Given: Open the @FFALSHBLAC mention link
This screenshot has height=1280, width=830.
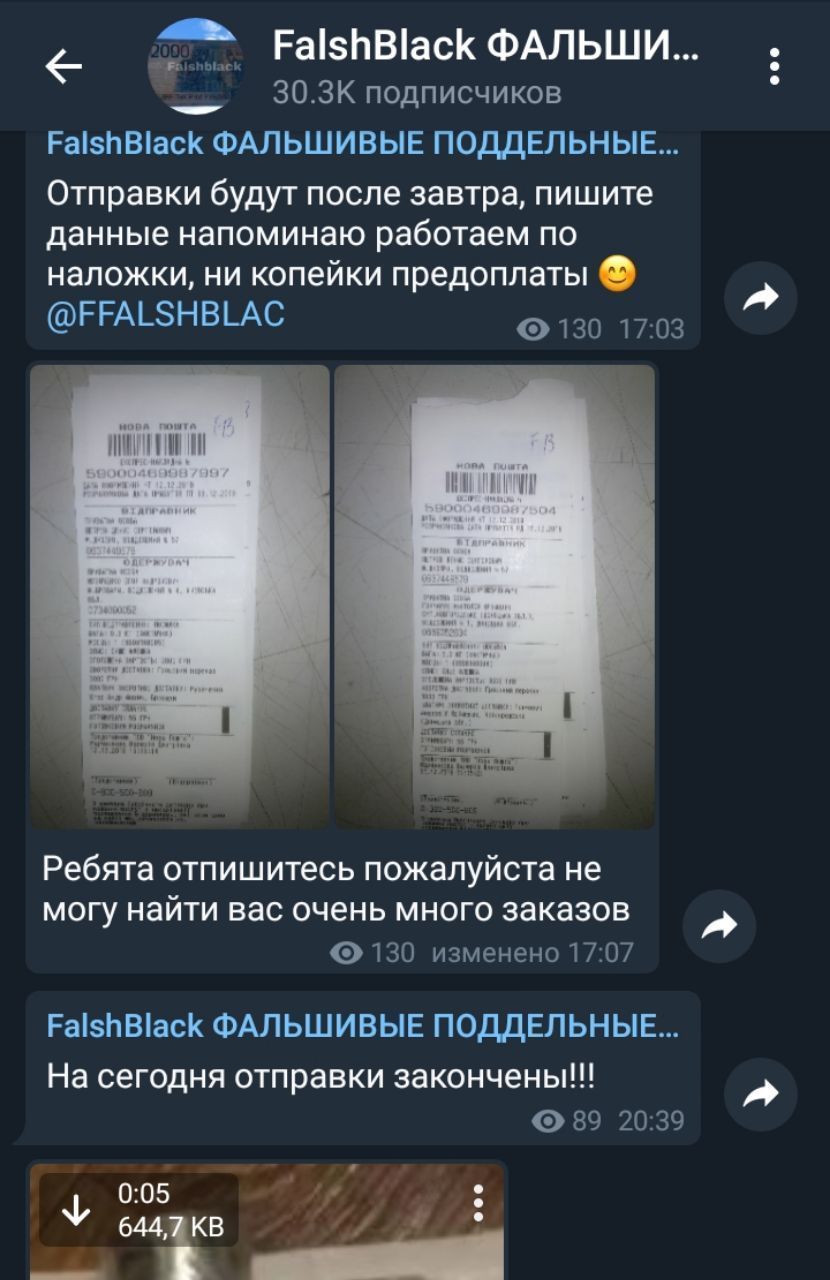Looking at the screenshot, I should [x=166, y=314].
